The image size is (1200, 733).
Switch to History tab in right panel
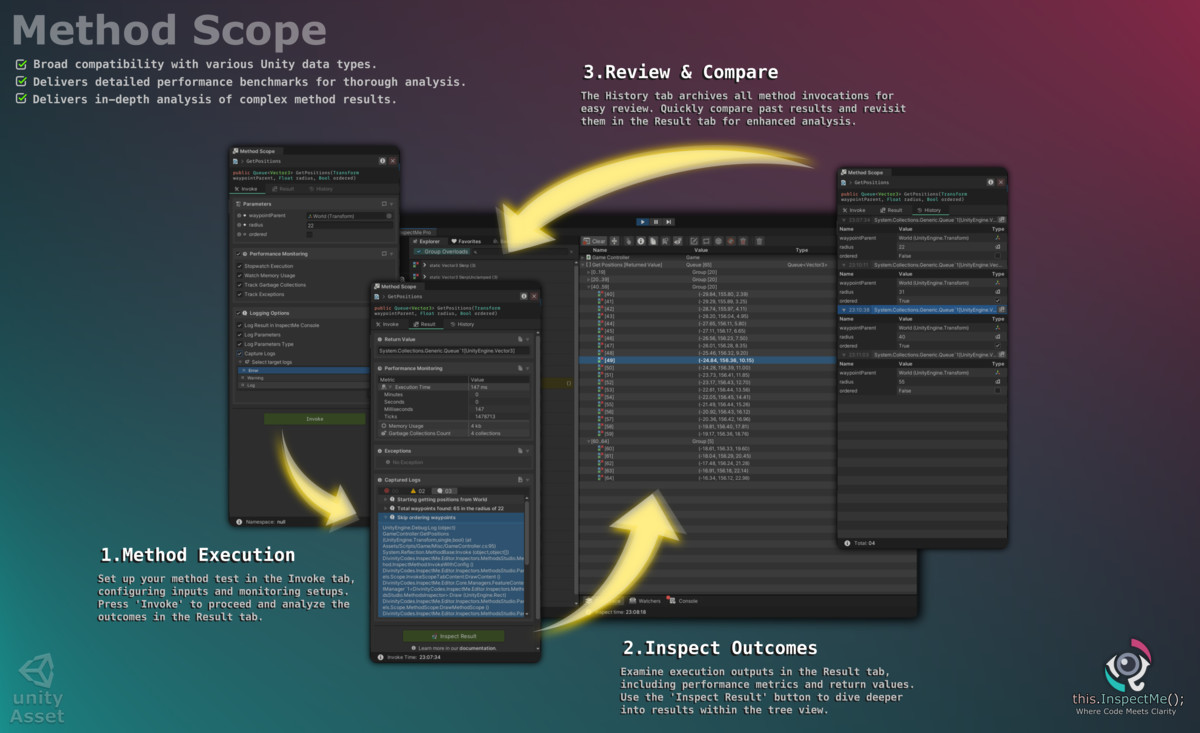coord(928,210)
